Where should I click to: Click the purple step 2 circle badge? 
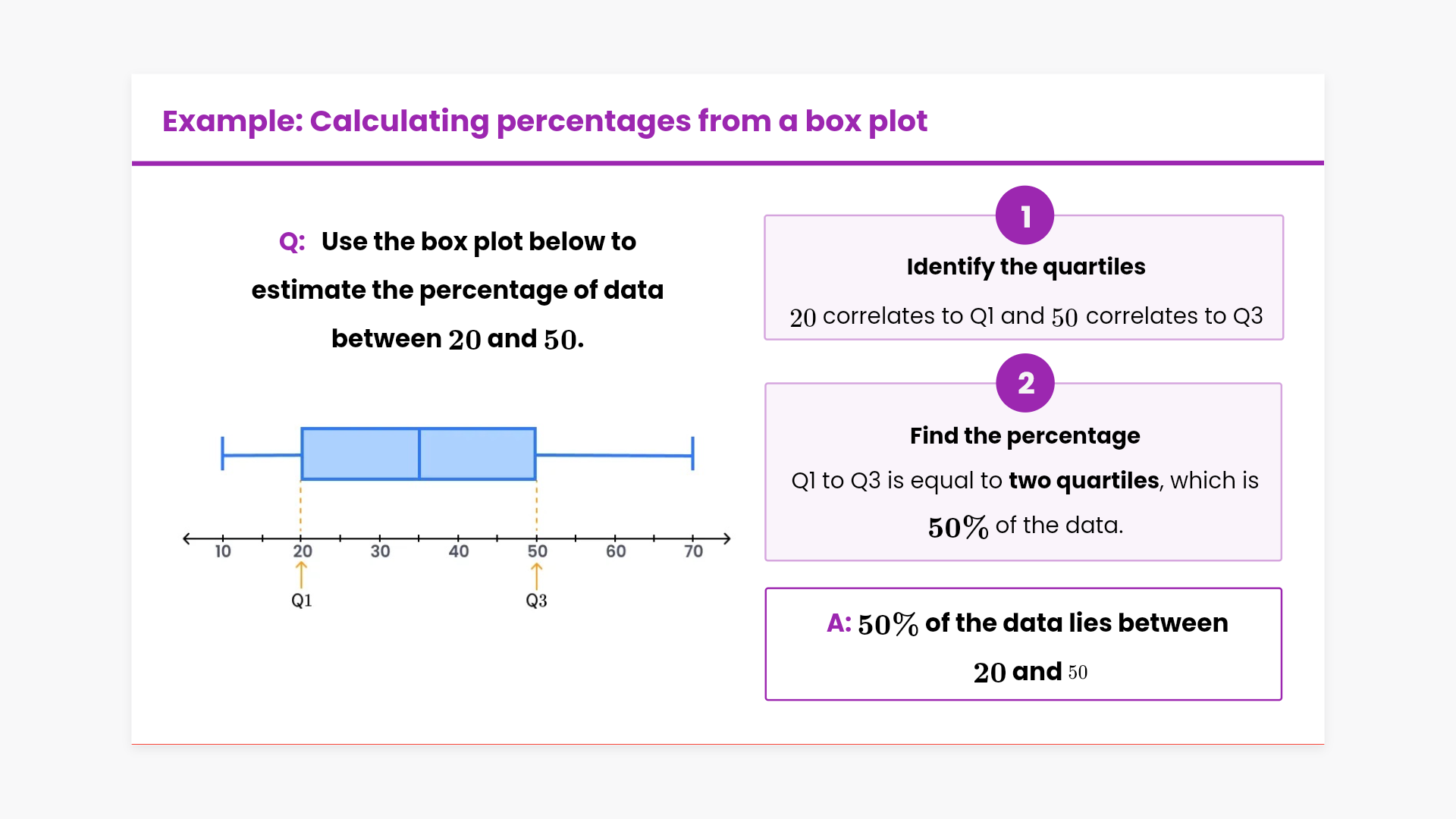click(1025, 383)
